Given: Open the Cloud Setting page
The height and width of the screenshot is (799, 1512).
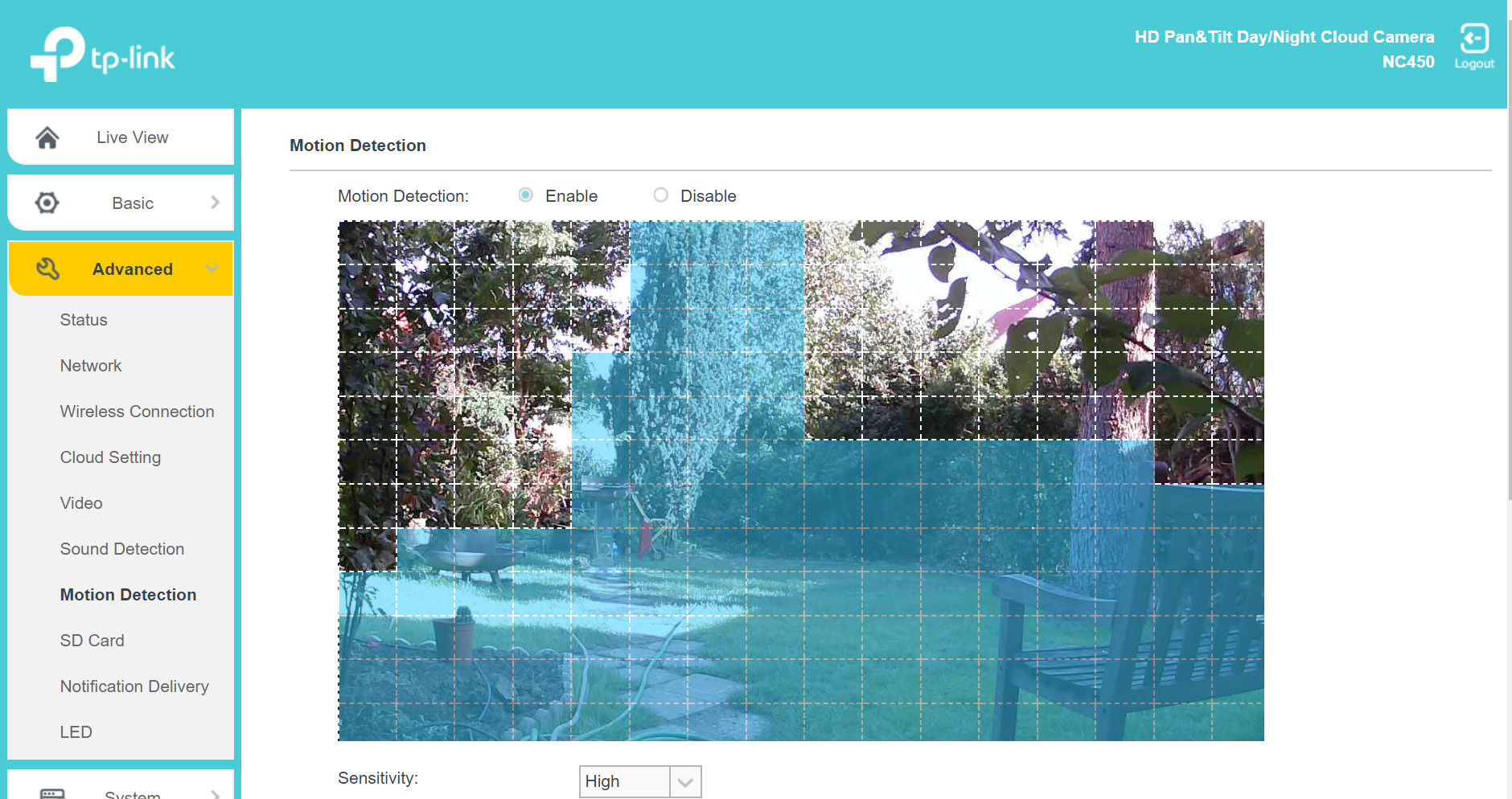Looking at the screenshot, I should pos(110,457).
